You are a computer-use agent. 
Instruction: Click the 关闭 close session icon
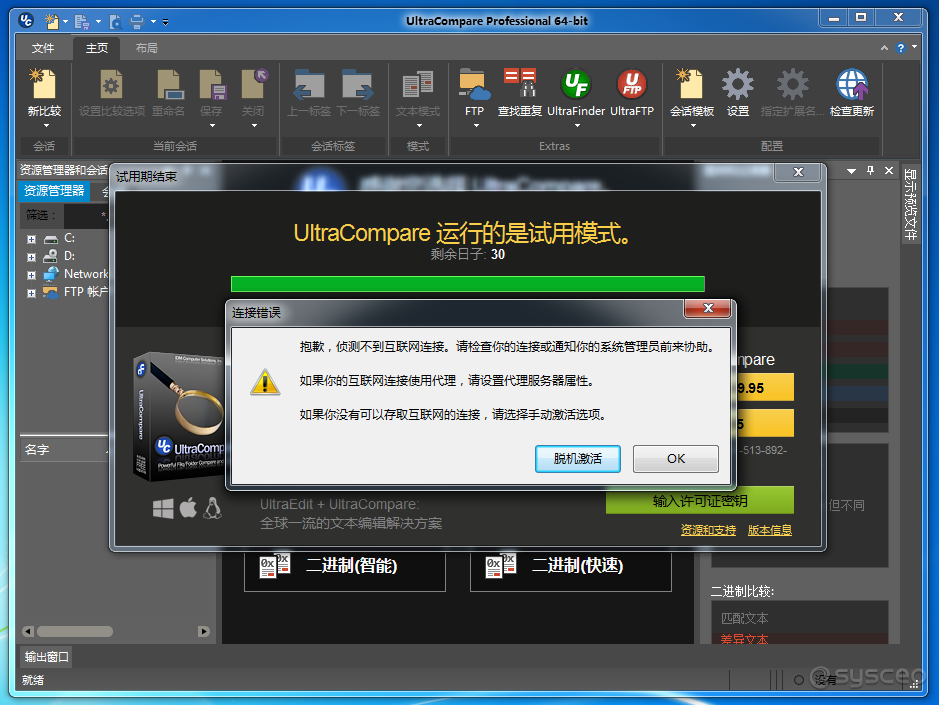tap(254, 84)
